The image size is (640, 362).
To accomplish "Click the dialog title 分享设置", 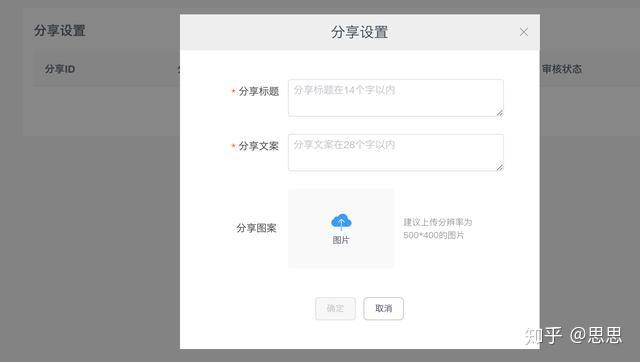I will pyautogui.click(x=359, y=32).
